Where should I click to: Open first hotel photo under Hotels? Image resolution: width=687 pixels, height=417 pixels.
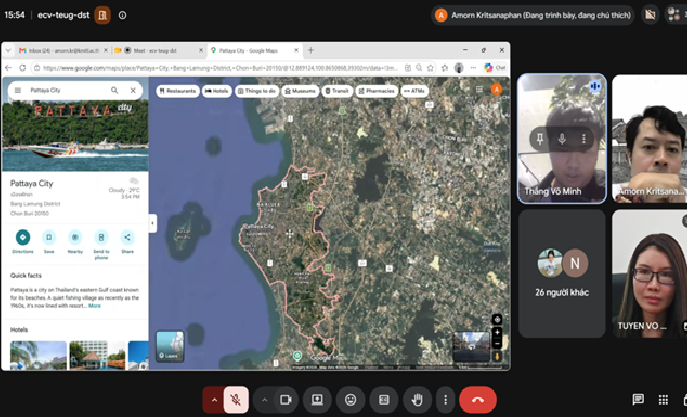tap(39, 355)
